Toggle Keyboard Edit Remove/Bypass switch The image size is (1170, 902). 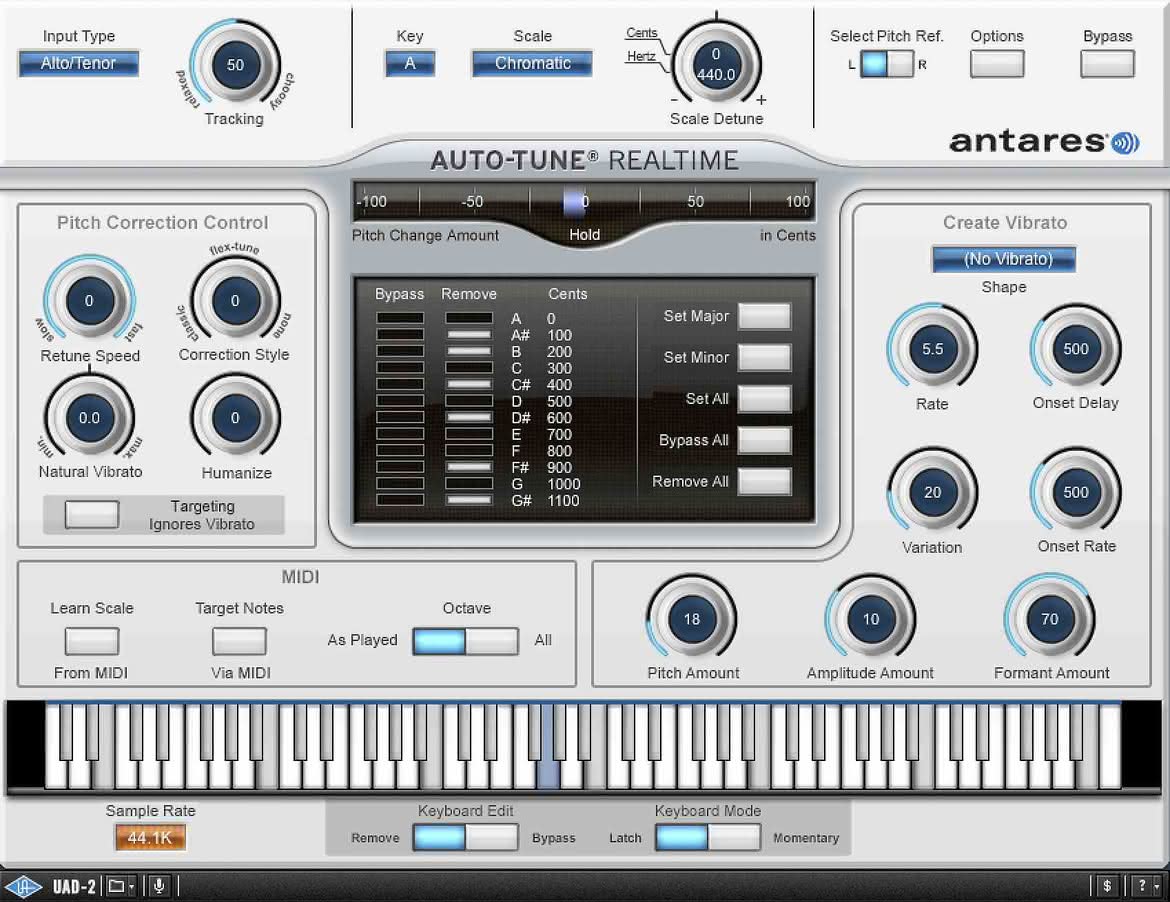(466, 837)
